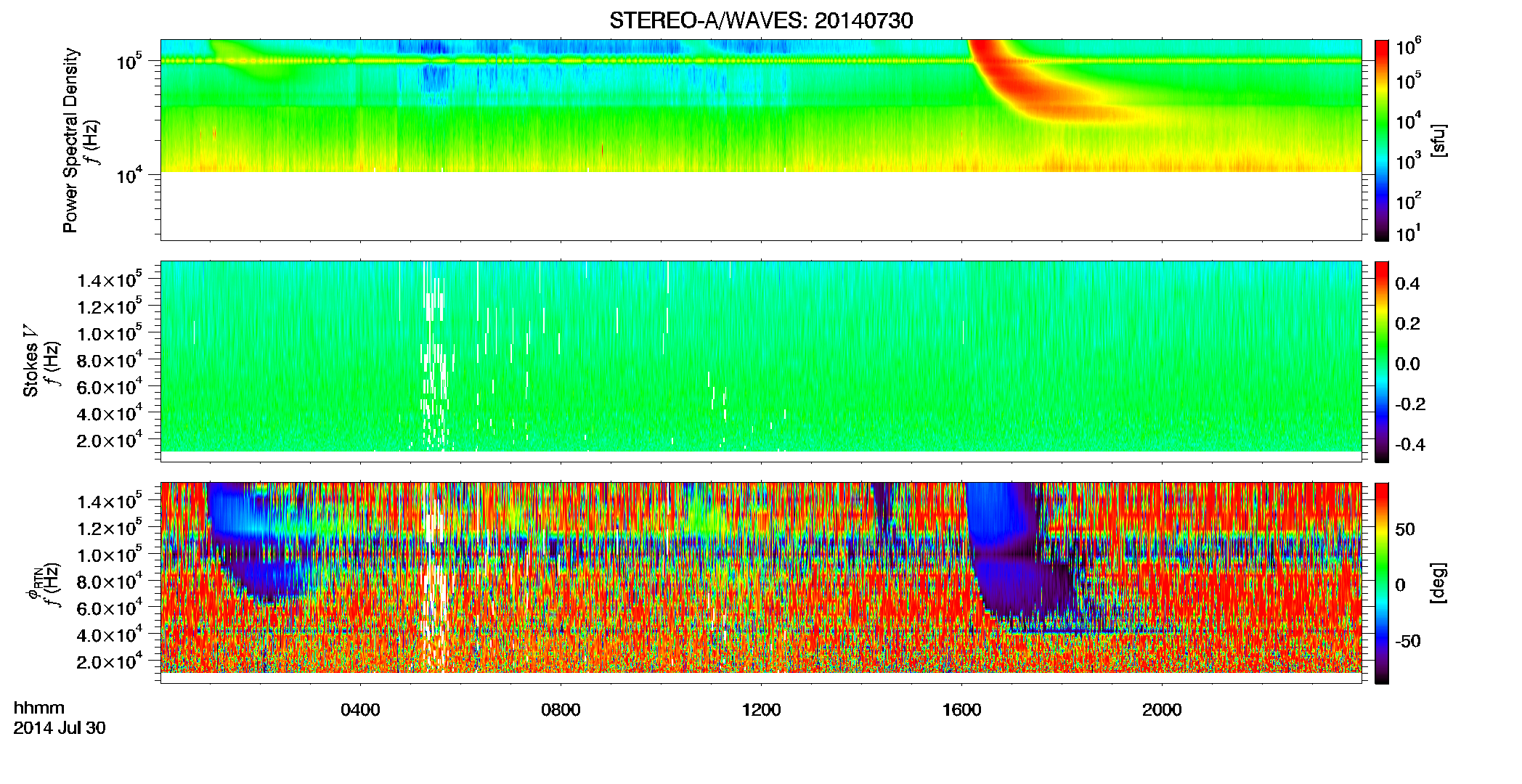Click the 8.0×10^4 tick label of Stokes V panel
The image size is (1522, 784).
[110, 360]
